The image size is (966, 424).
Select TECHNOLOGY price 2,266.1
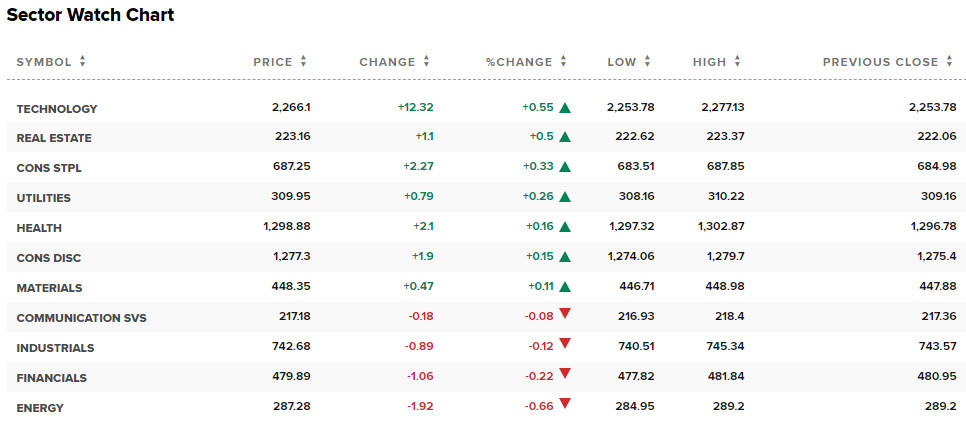291,107
